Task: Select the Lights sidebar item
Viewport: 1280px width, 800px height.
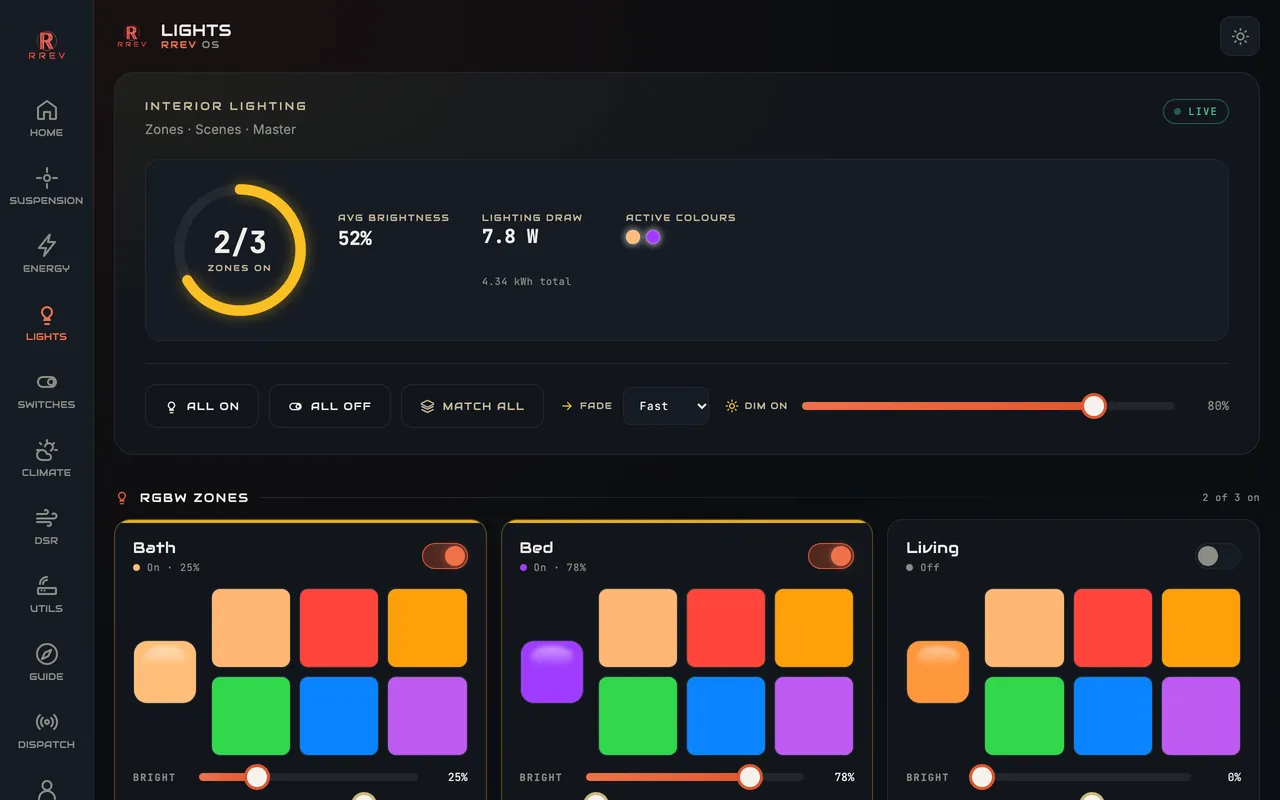Action: [46, 322]
